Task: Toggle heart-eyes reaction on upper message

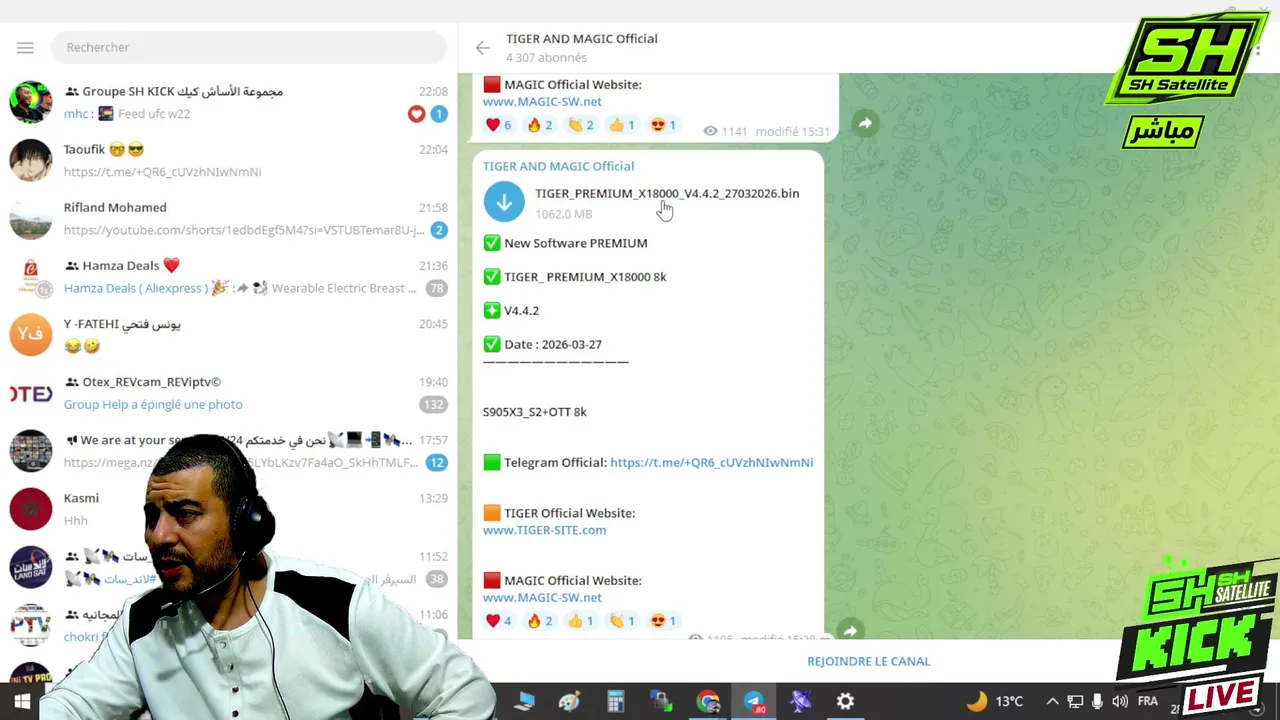Action: [x=663, y=125]
